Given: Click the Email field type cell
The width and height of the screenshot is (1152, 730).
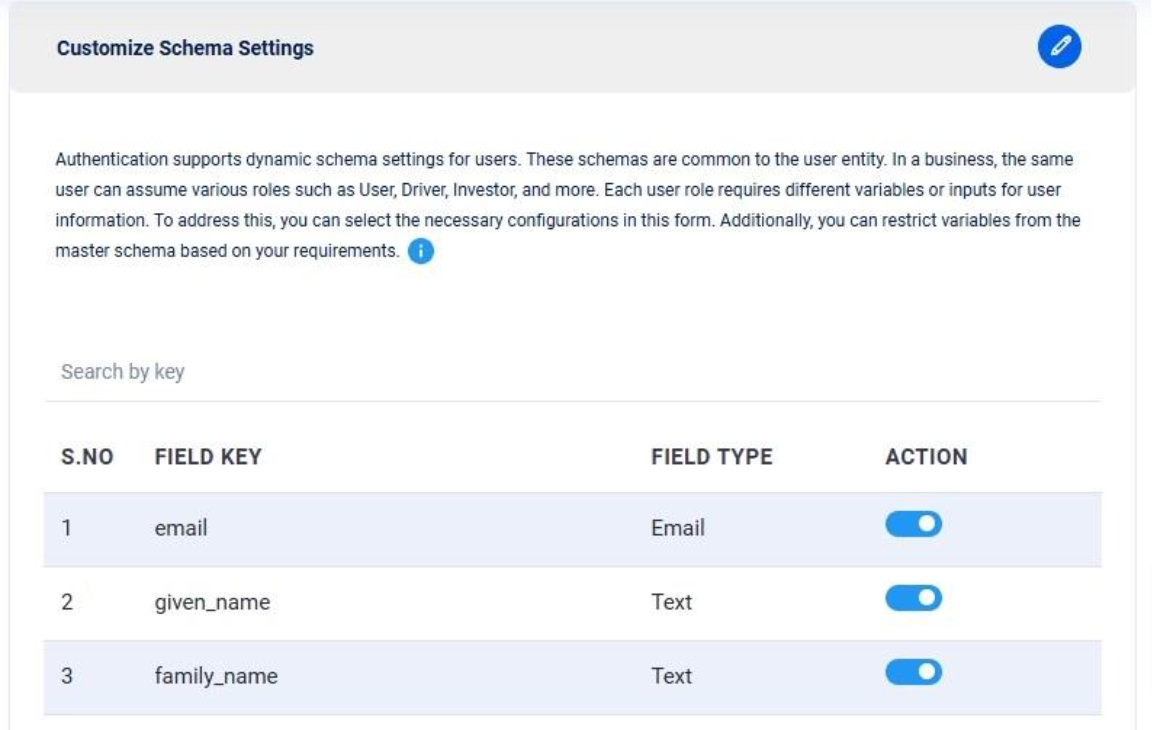Looking at the screenshot, I should pos(677,528).
